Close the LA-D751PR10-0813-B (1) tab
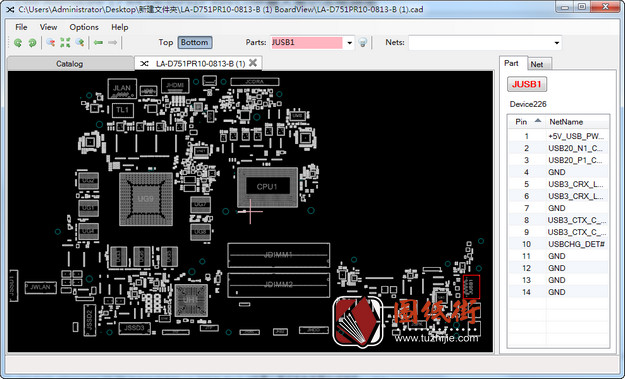This screenshot has height=379, width=625. point(253,63)
